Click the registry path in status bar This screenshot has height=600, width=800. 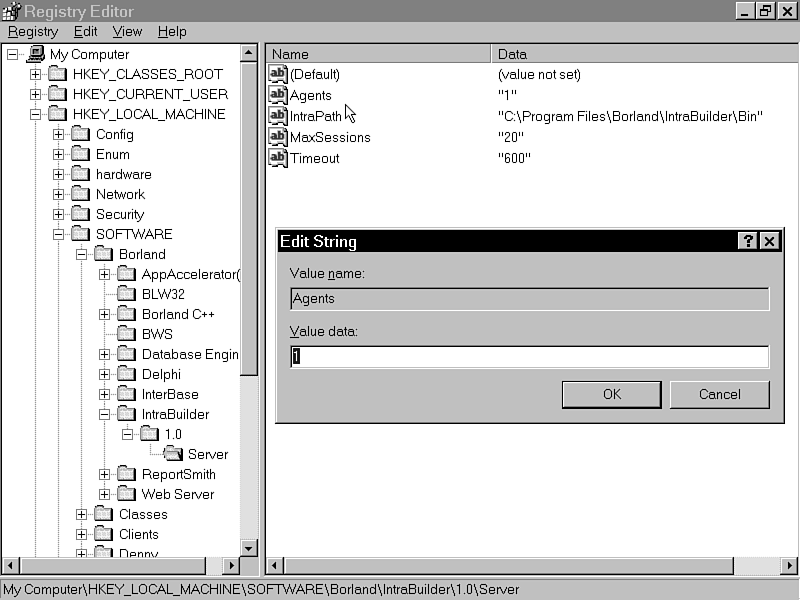point(261,590)
